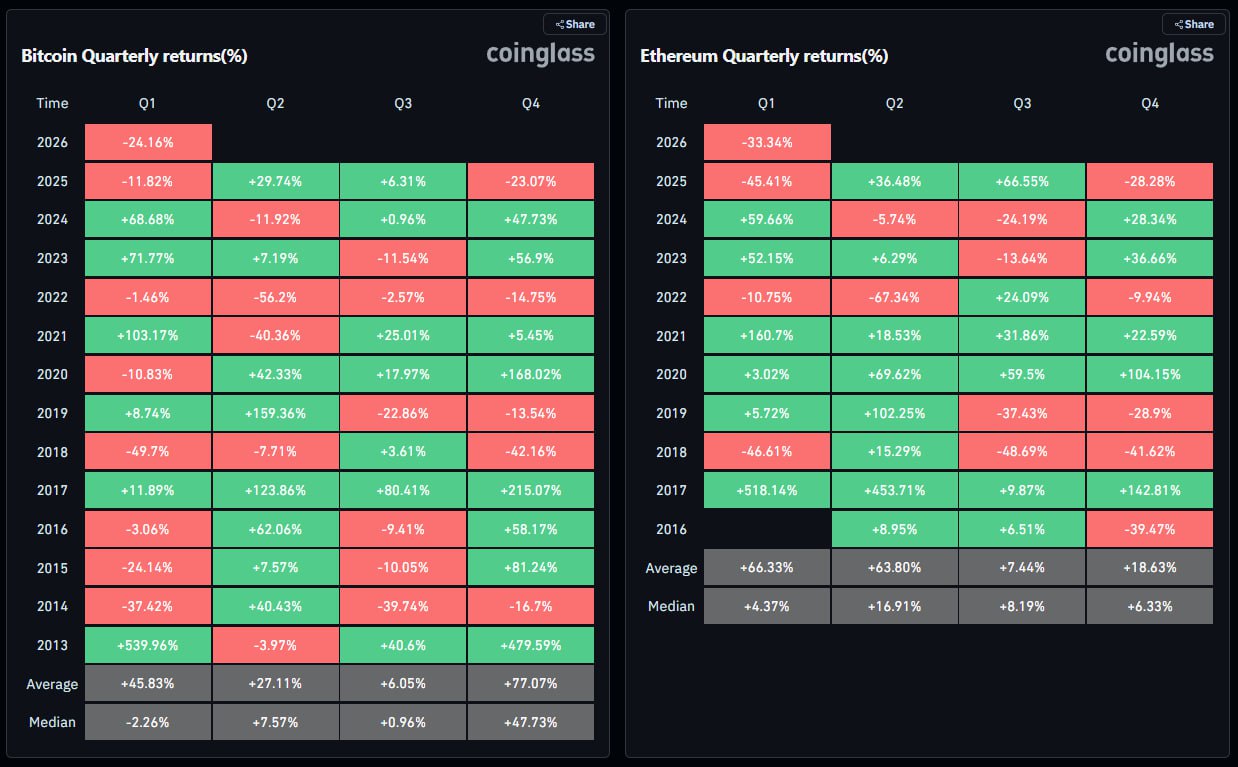
Task: Click Ethereum 2022 Q2 cell showing -67.34%
Action: pos(894,297)
